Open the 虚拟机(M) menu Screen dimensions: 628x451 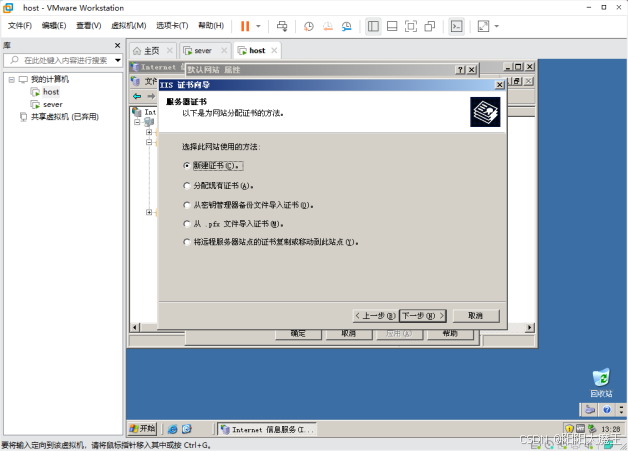tap(128, 26)
